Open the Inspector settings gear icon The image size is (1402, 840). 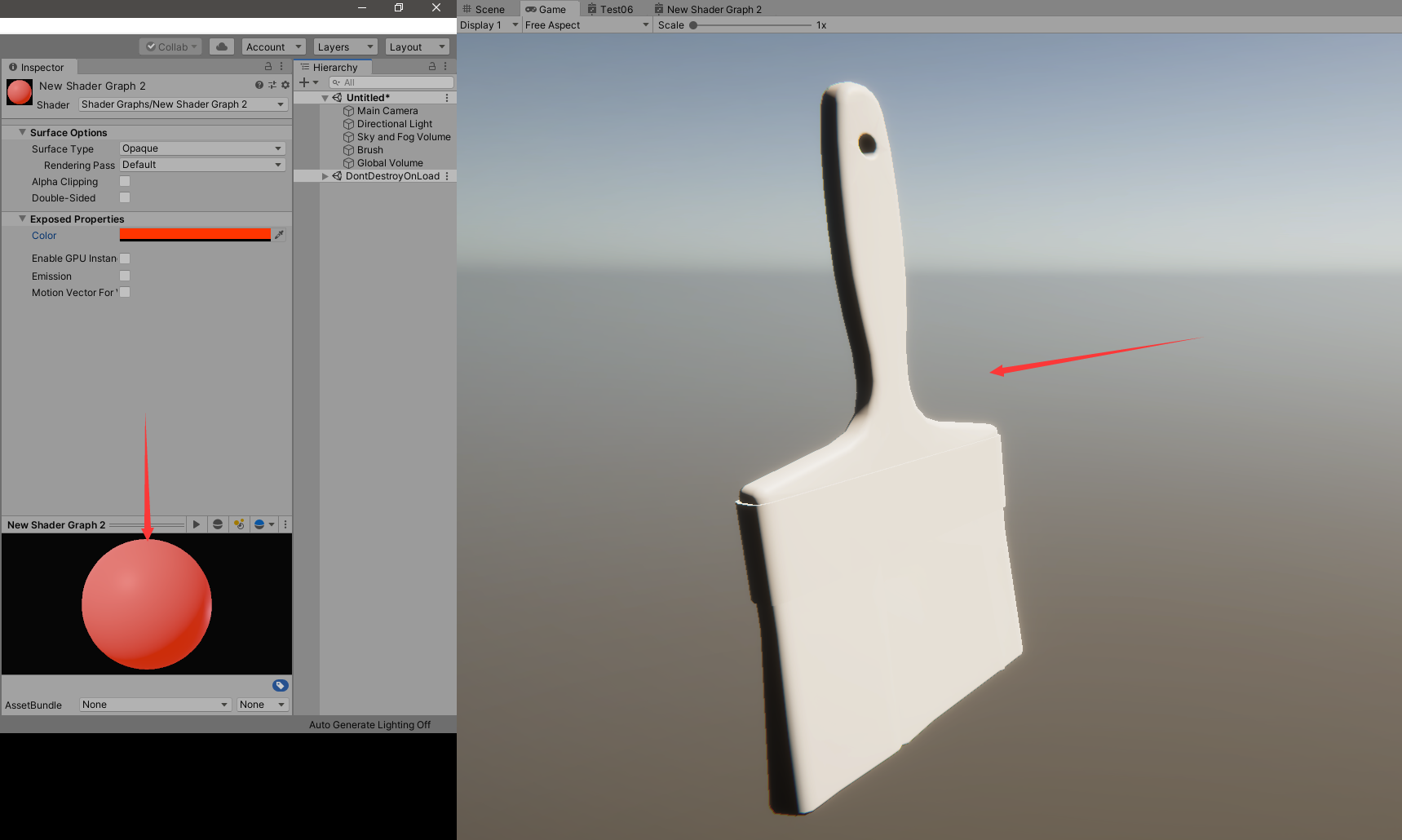285,85
